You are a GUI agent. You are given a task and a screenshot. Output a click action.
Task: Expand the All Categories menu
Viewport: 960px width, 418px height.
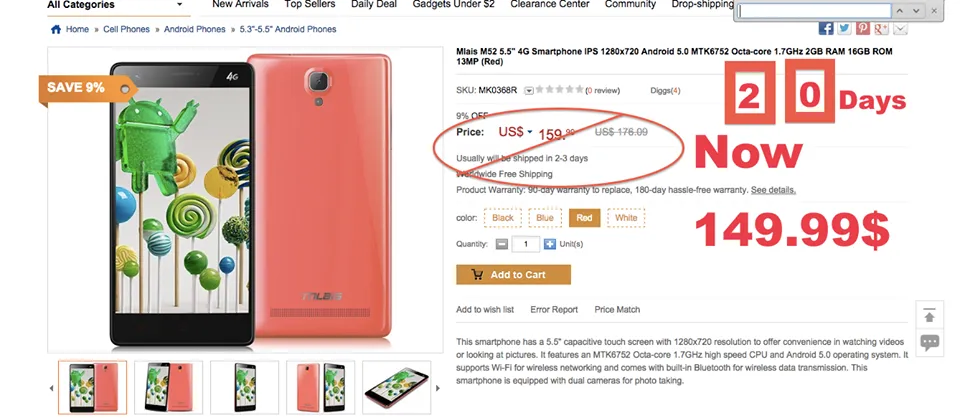(x=93, y=5)
